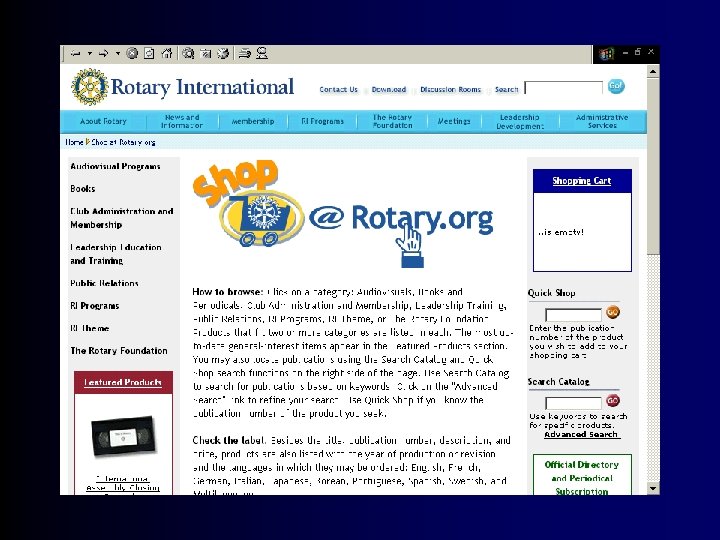Open the Featured Products heading link
720x540 pixels.
pyautogui.click(x=123, y=382)
